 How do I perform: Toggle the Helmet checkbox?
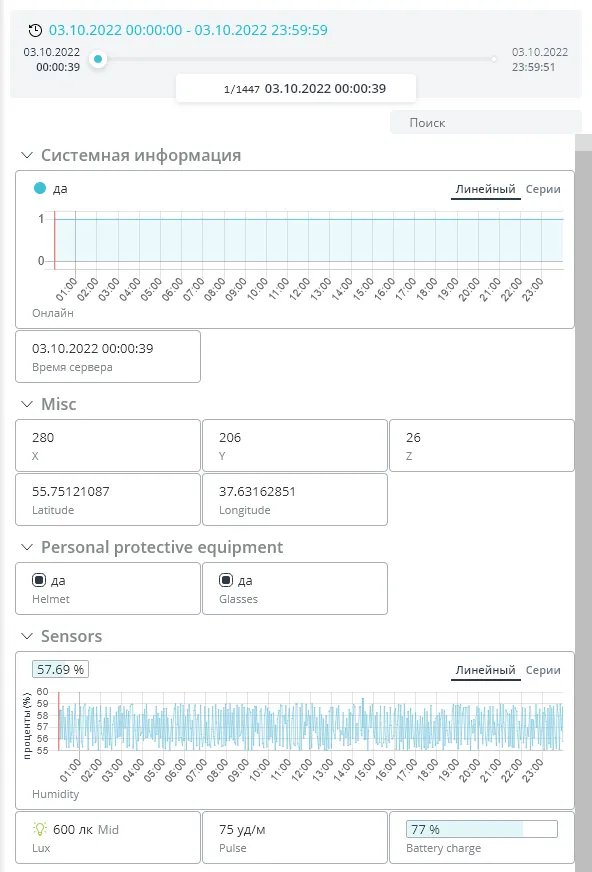pyautogui.click(x=39, y=580)
